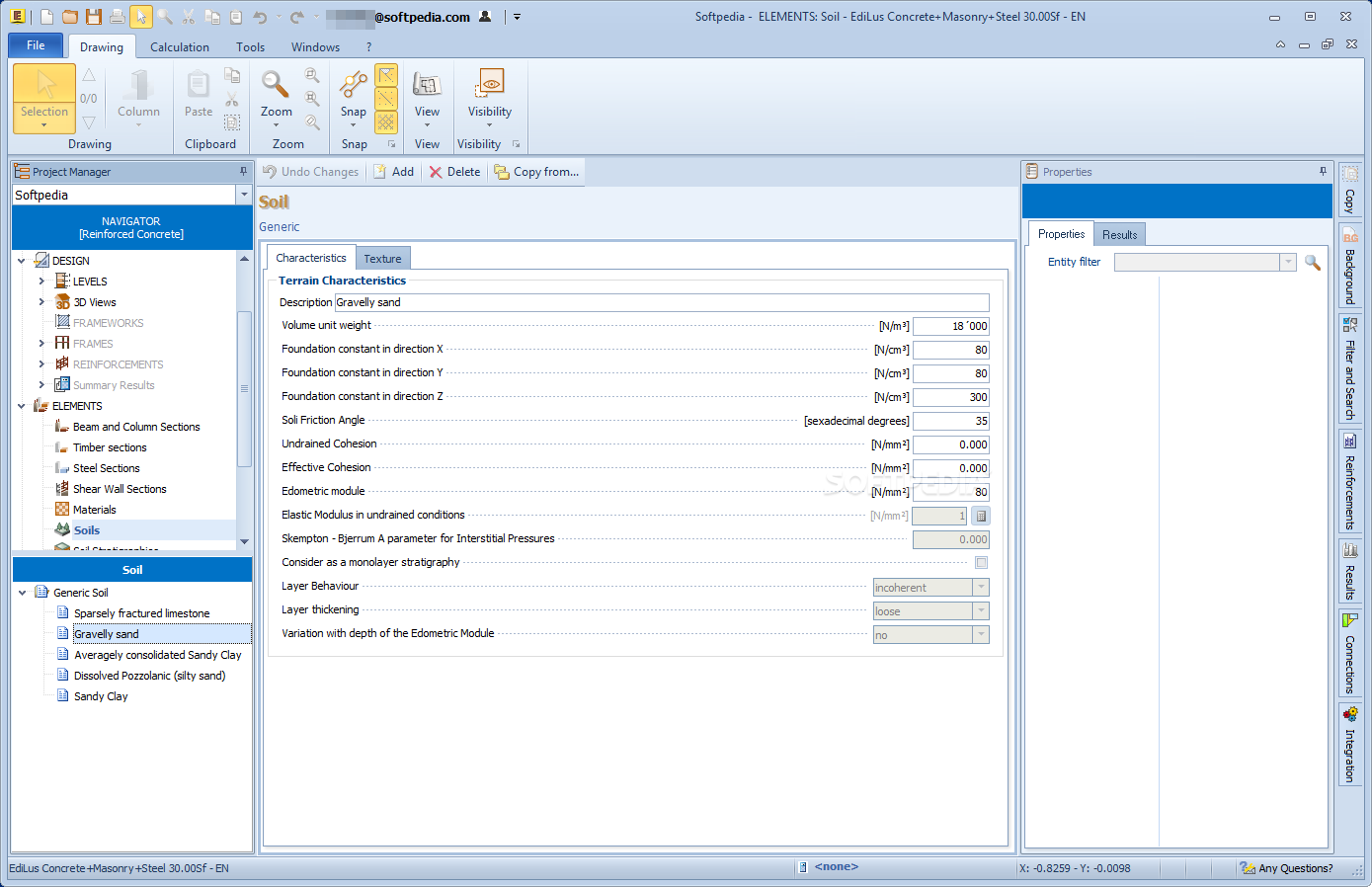Toggle the line snap mode button
This screenshot has height=887, width=1372.
386,99
